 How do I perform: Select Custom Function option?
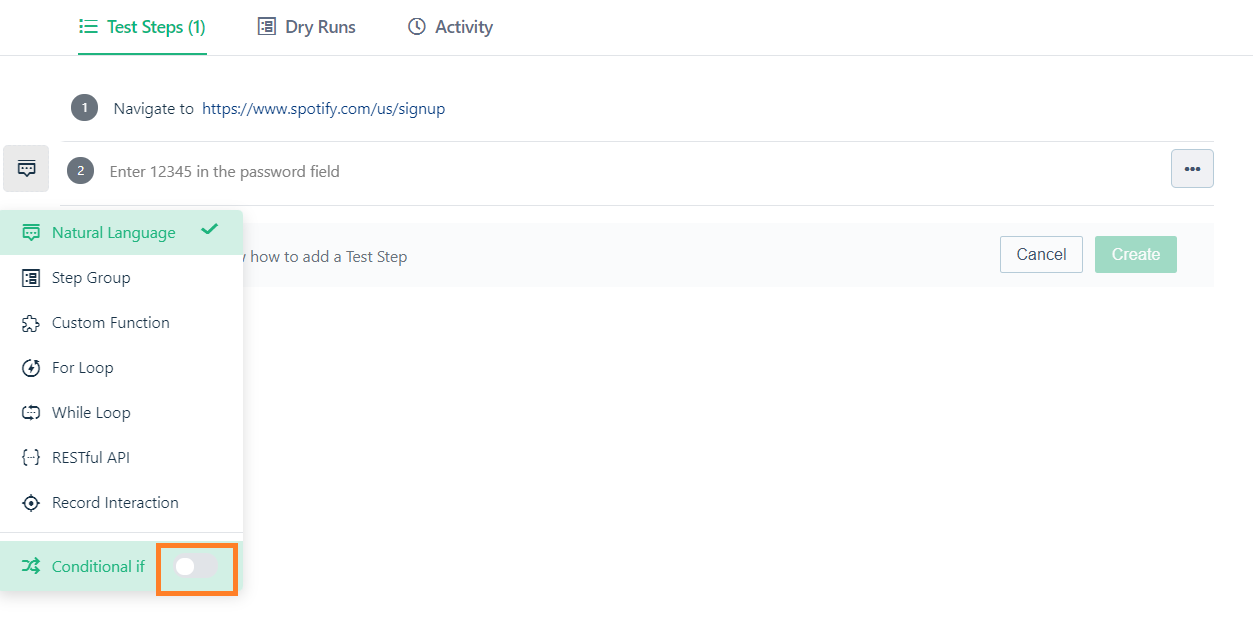[x=121, y=323]
